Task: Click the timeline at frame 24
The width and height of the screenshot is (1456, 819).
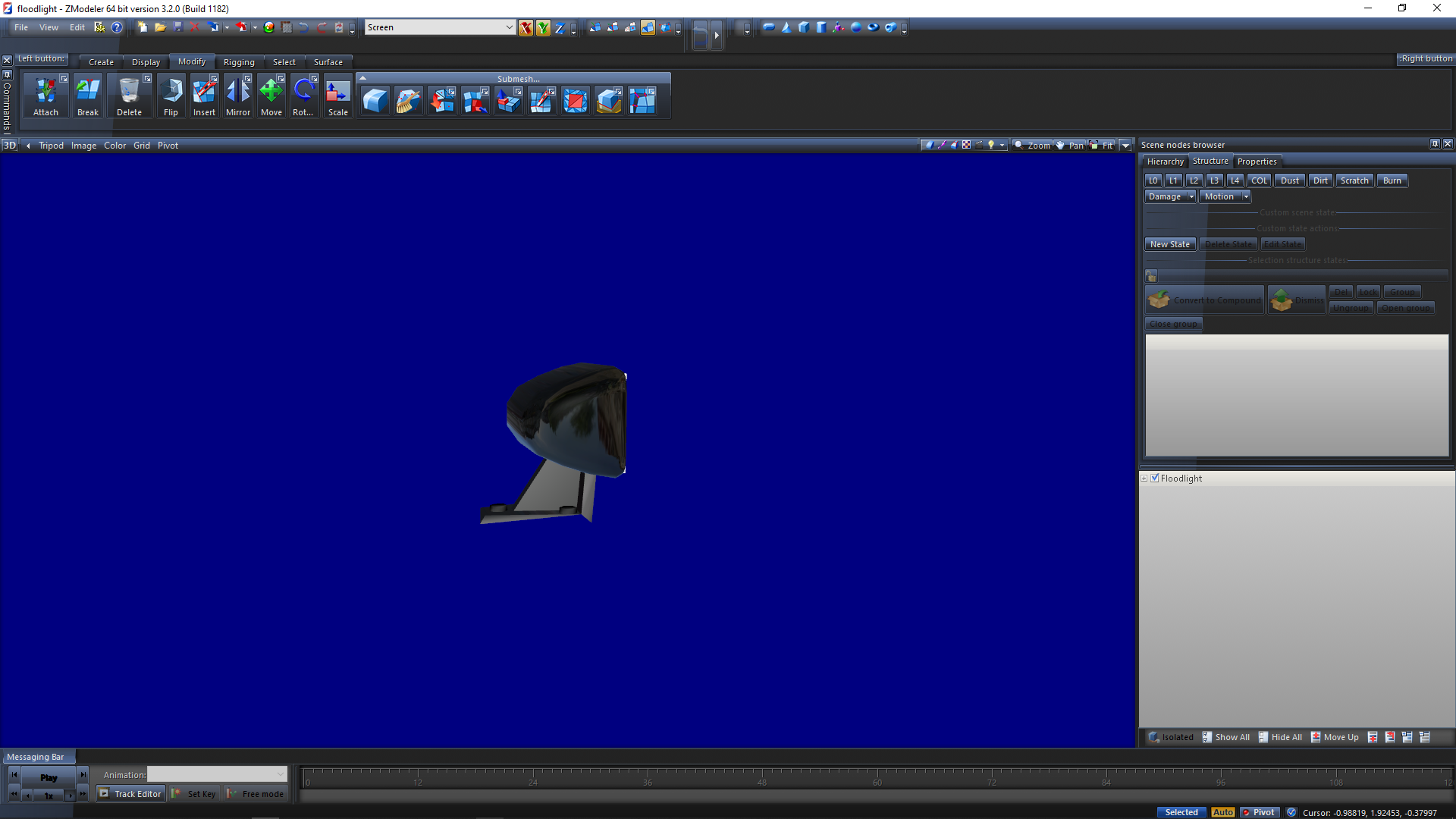Action: pos(533,777)
